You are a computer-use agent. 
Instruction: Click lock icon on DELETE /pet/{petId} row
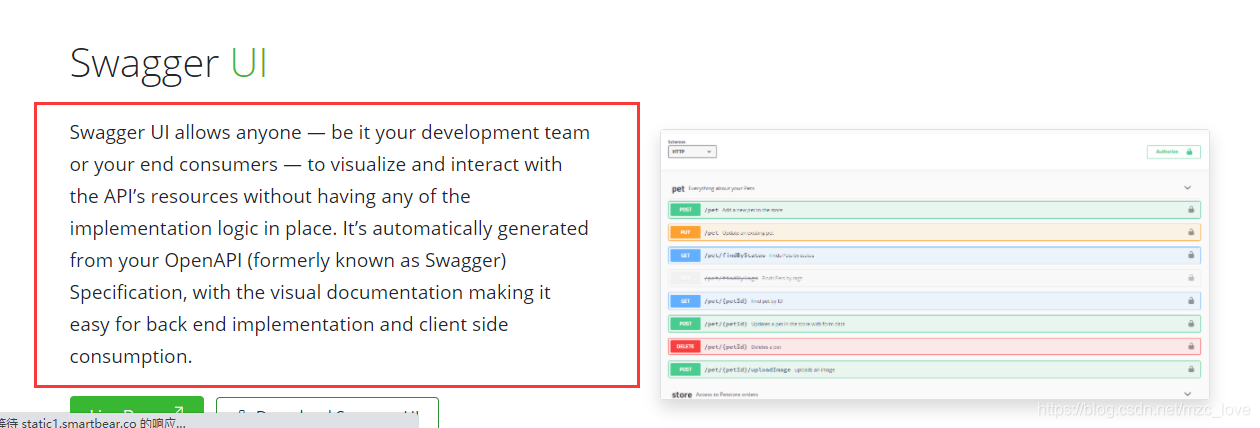[1191, 346]
